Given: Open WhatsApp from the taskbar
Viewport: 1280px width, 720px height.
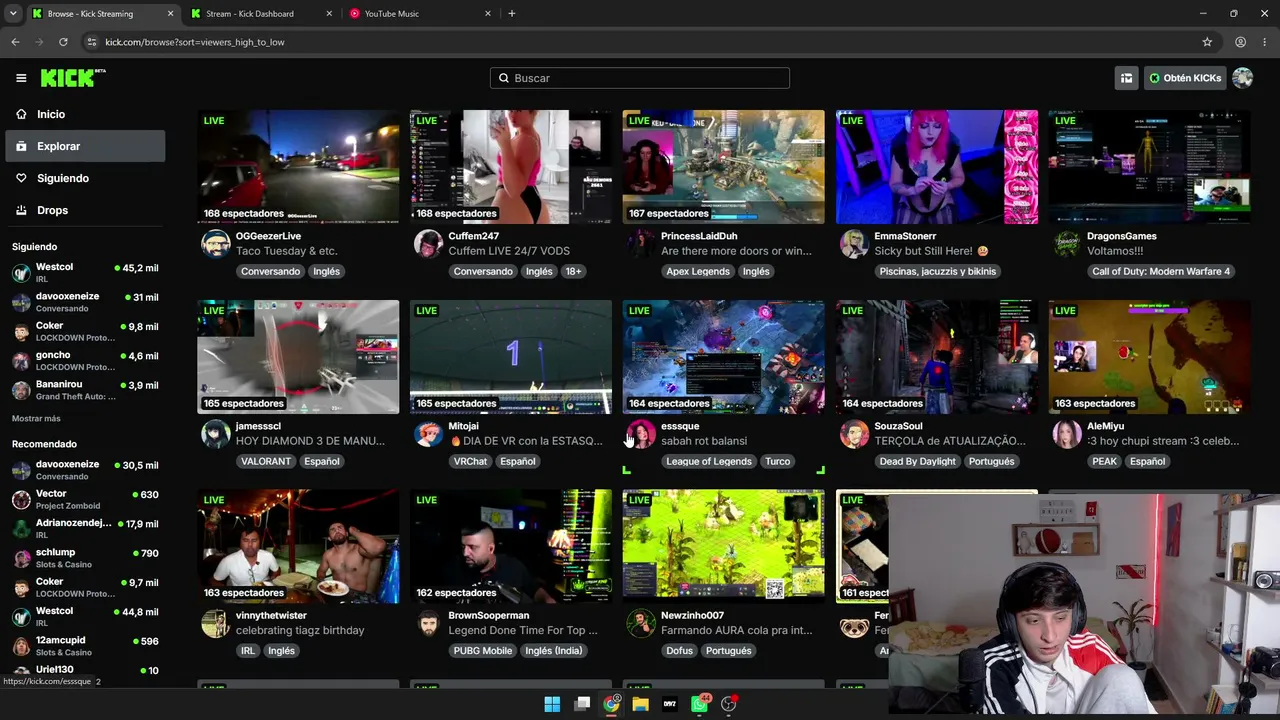Looking at the screenshot, I should click(700, 704).
